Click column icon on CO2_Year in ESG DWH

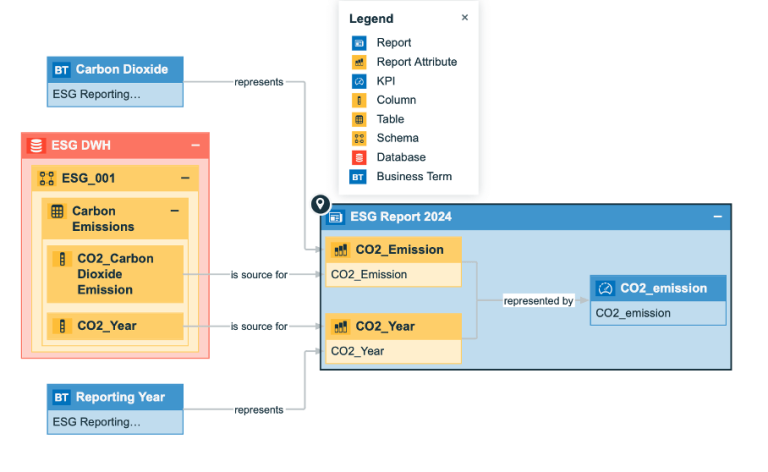[62, 326]
